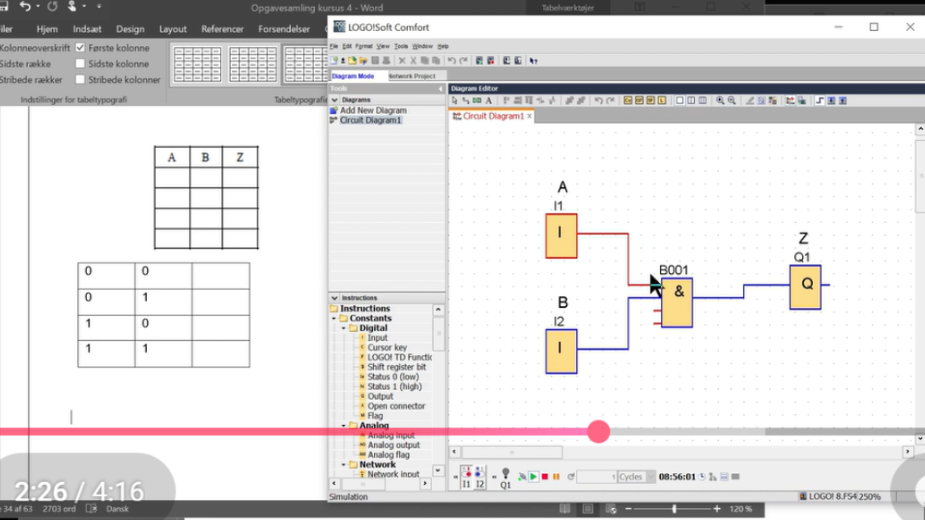Toggle input I2 switch in simulation bar

pyautogui.click(x=480, y=477)
